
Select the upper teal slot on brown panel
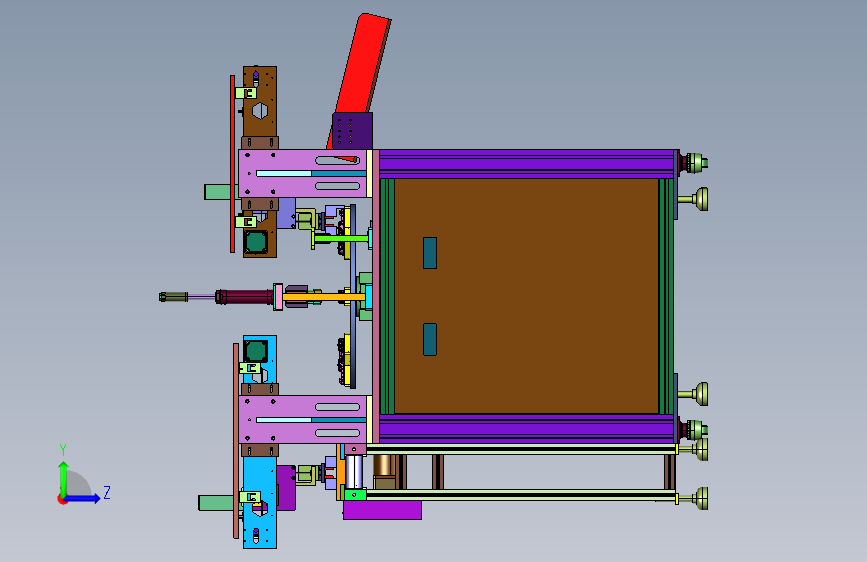point(430,253)
